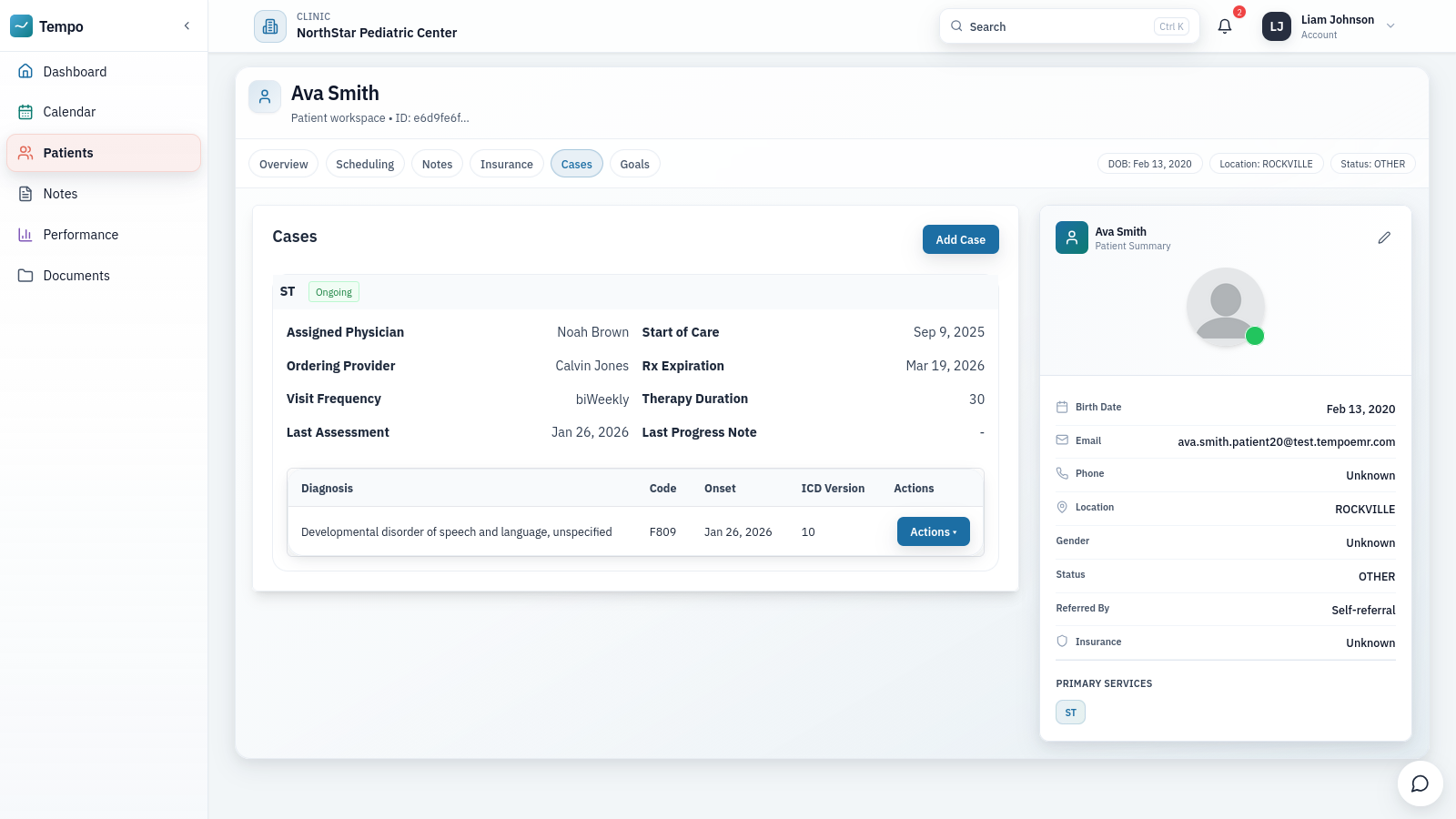Click the Insurance shield icon
The image size is (1456, 819).
tap(1062, 641)
